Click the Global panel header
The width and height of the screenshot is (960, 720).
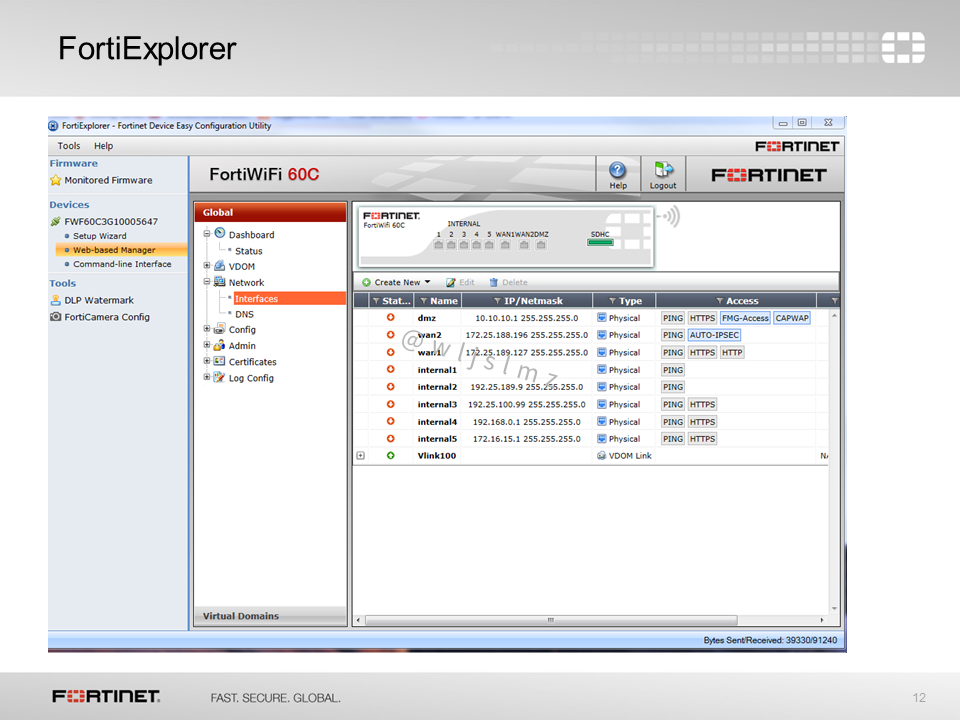[x=270, y=212]
